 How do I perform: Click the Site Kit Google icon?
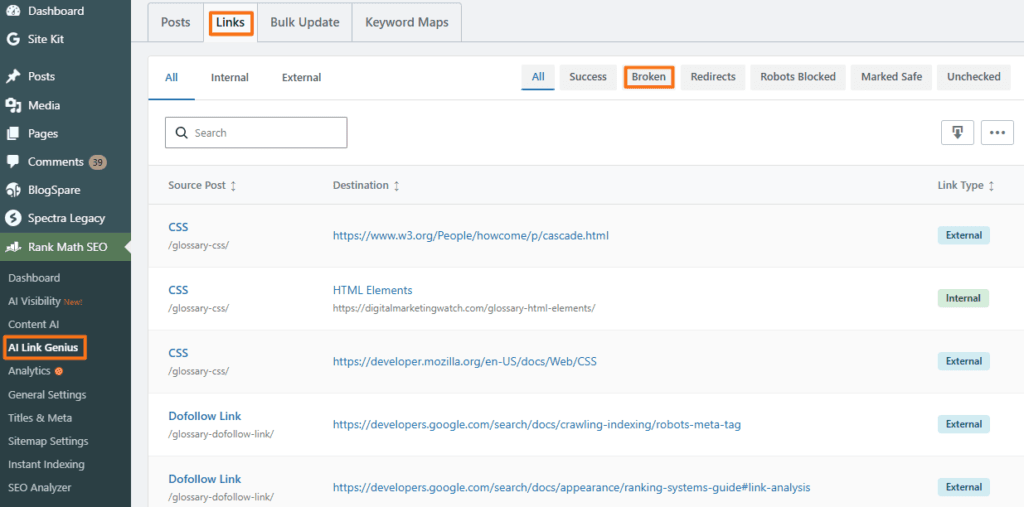point(13,39)
